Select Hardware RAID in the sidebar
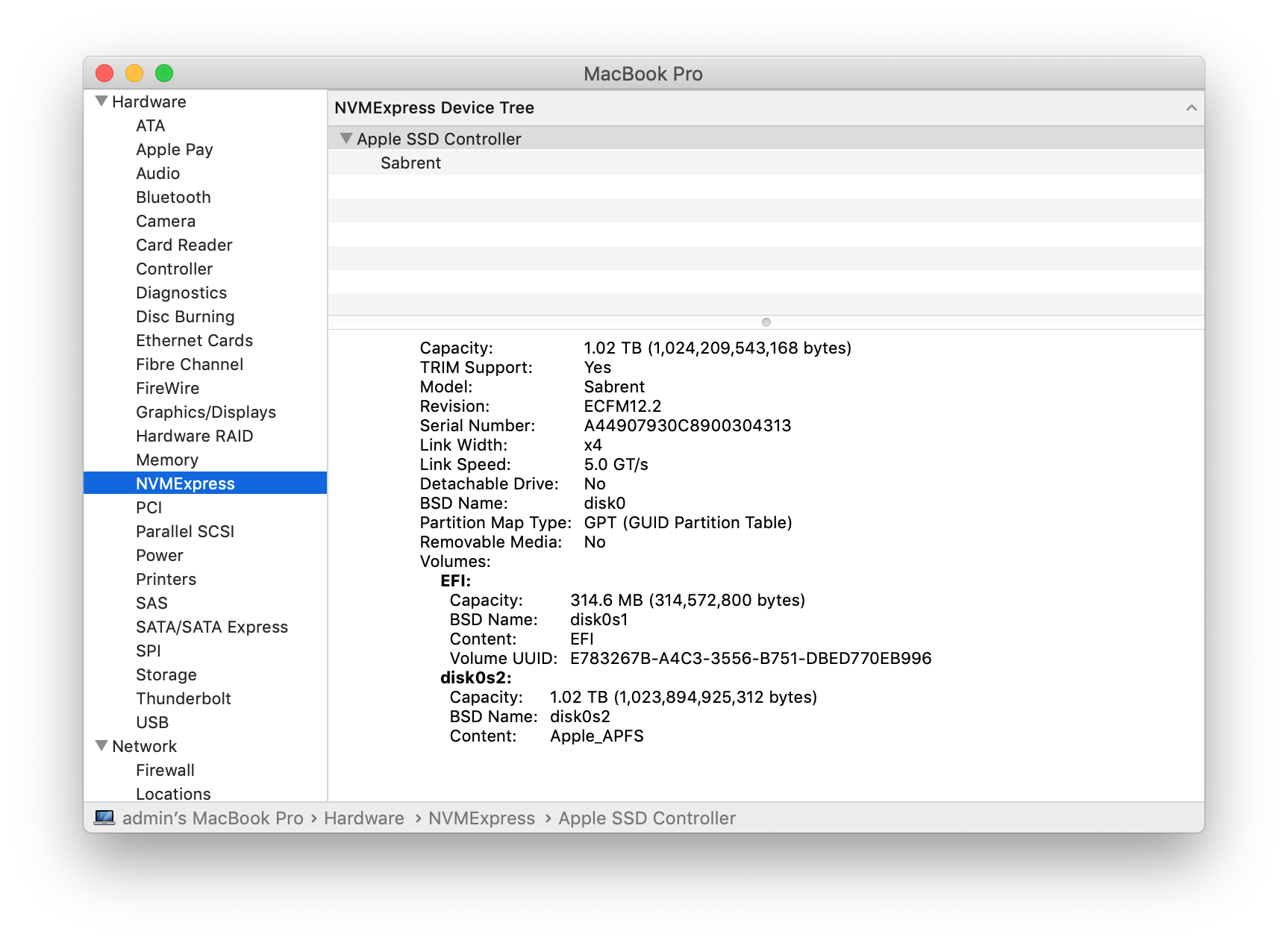This screenshot has height=943, width=1288. (194, 436)
